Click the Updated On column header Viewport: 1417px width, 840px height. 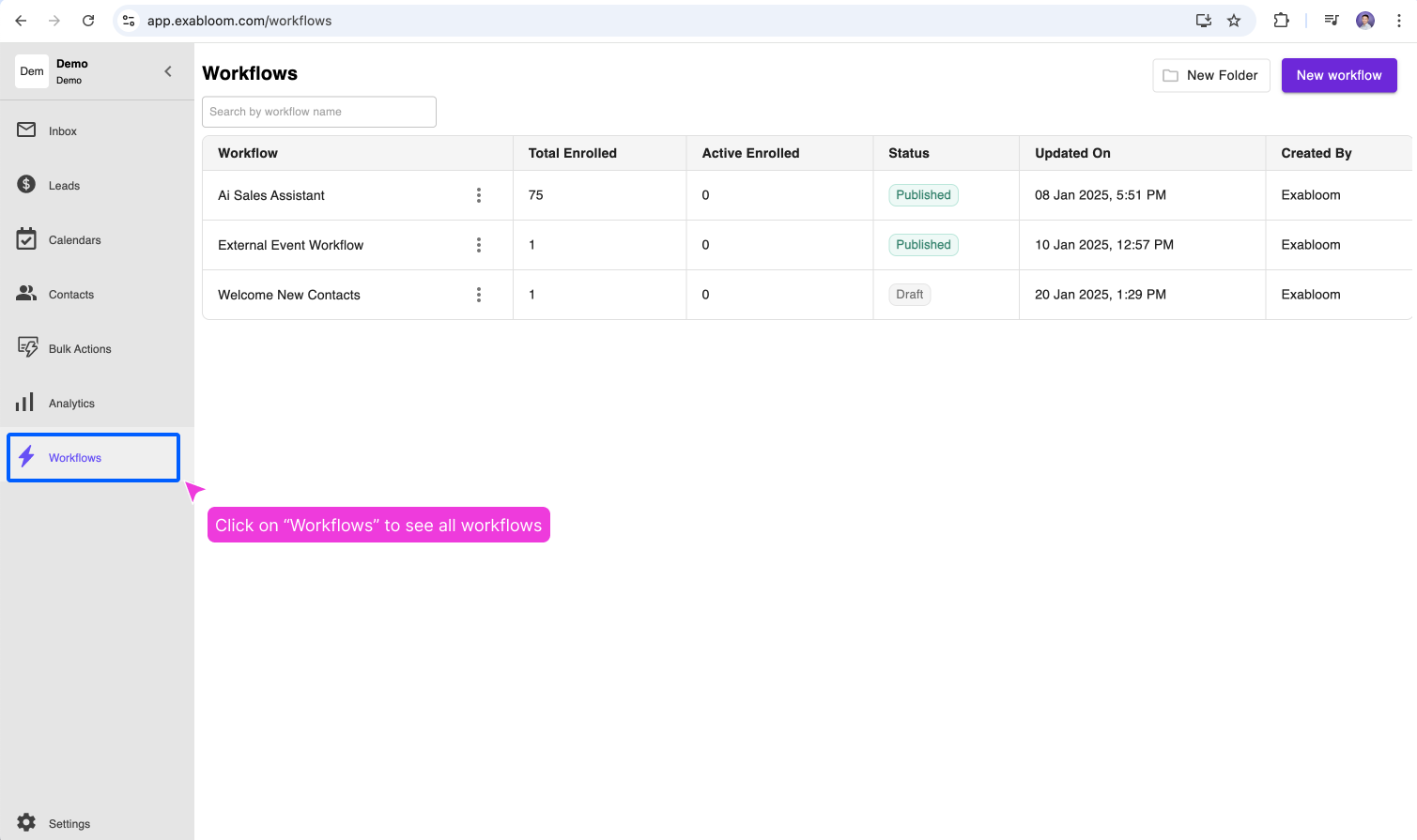1072,153
